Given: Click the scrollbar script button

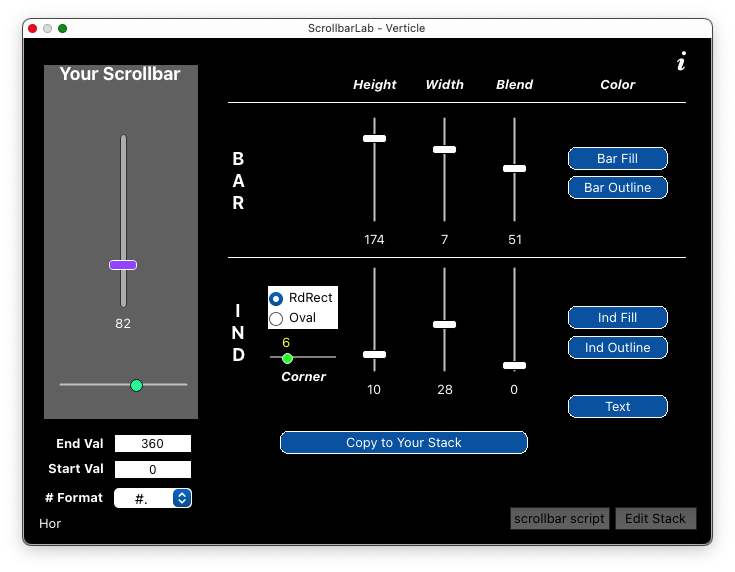Looking at the screenshot, I should pyautogui.click(x=559, y=519).
